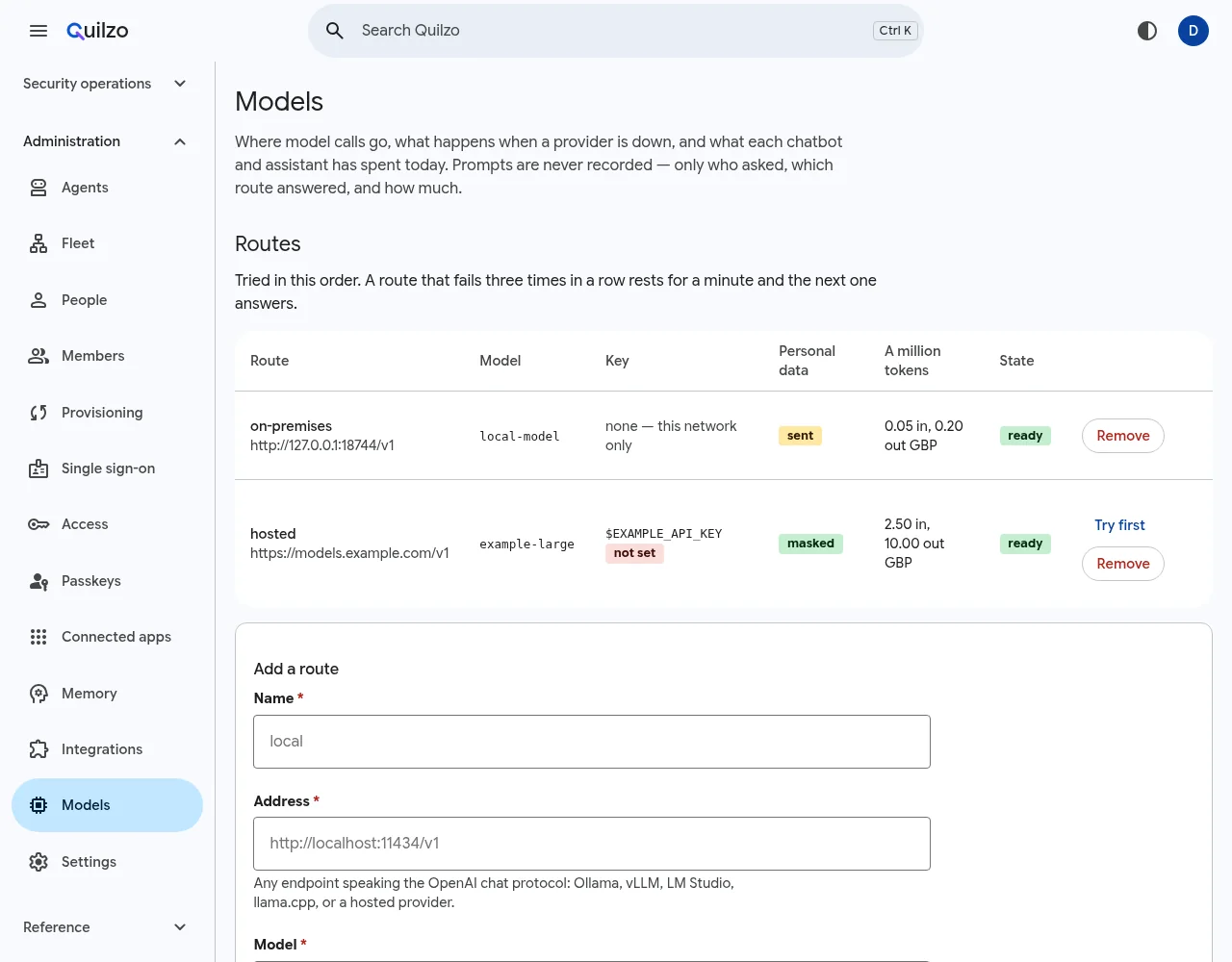Click the 'example-large' model cell

point(527,544)
